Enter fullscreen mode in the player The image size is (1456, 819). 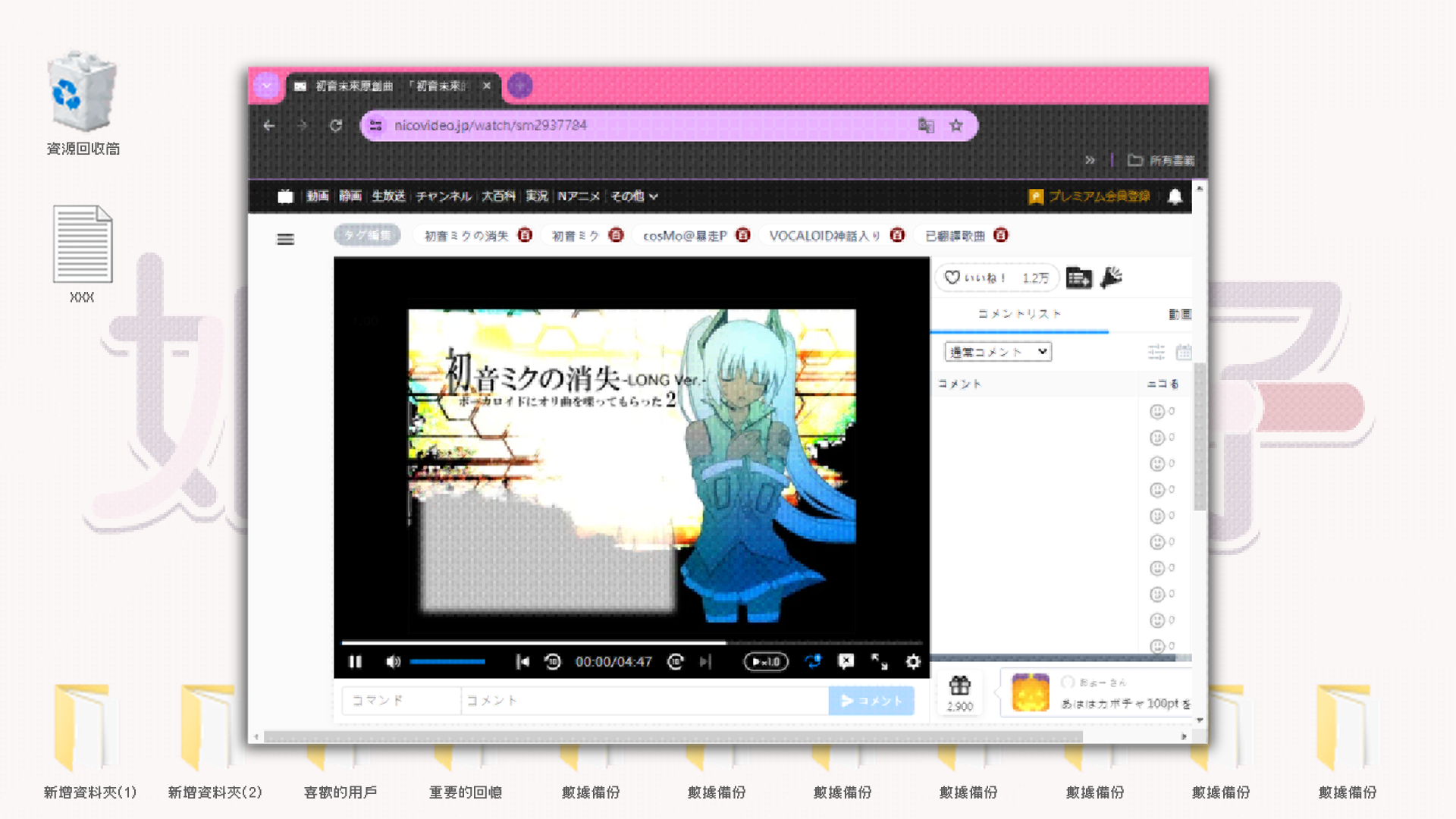pyautogui.click(x=879, y=661)
